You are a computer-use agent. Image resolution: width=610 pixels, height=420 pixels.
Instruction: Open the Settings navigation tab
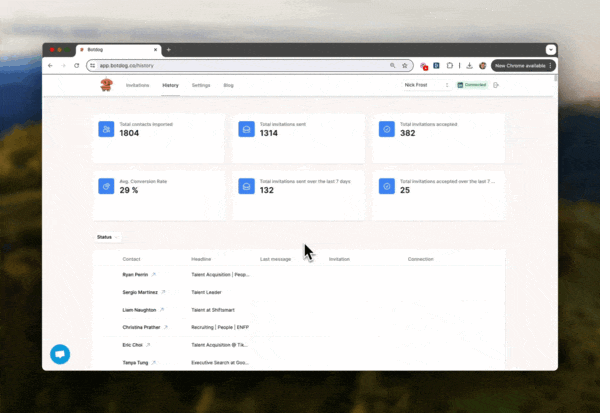(x=201, y=85)
